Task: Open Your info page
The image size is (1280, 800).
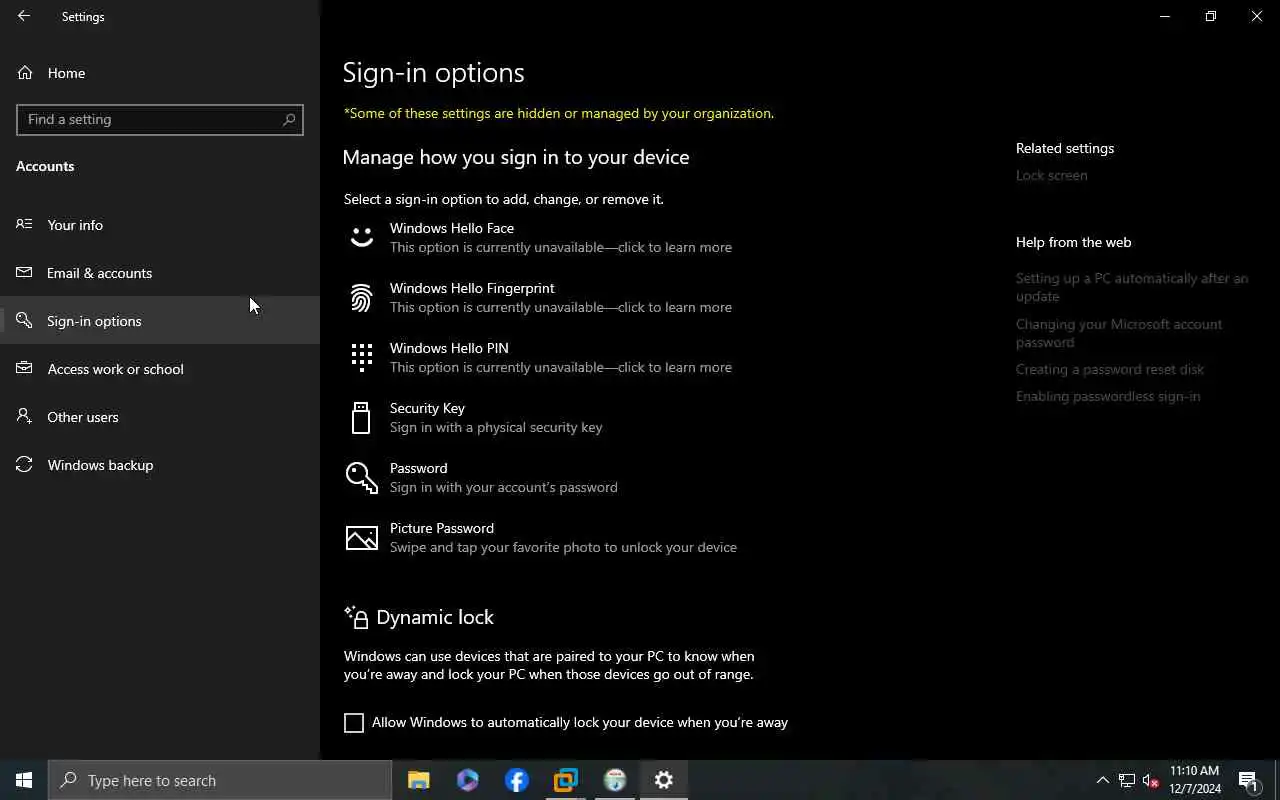Action: point(160,225)
